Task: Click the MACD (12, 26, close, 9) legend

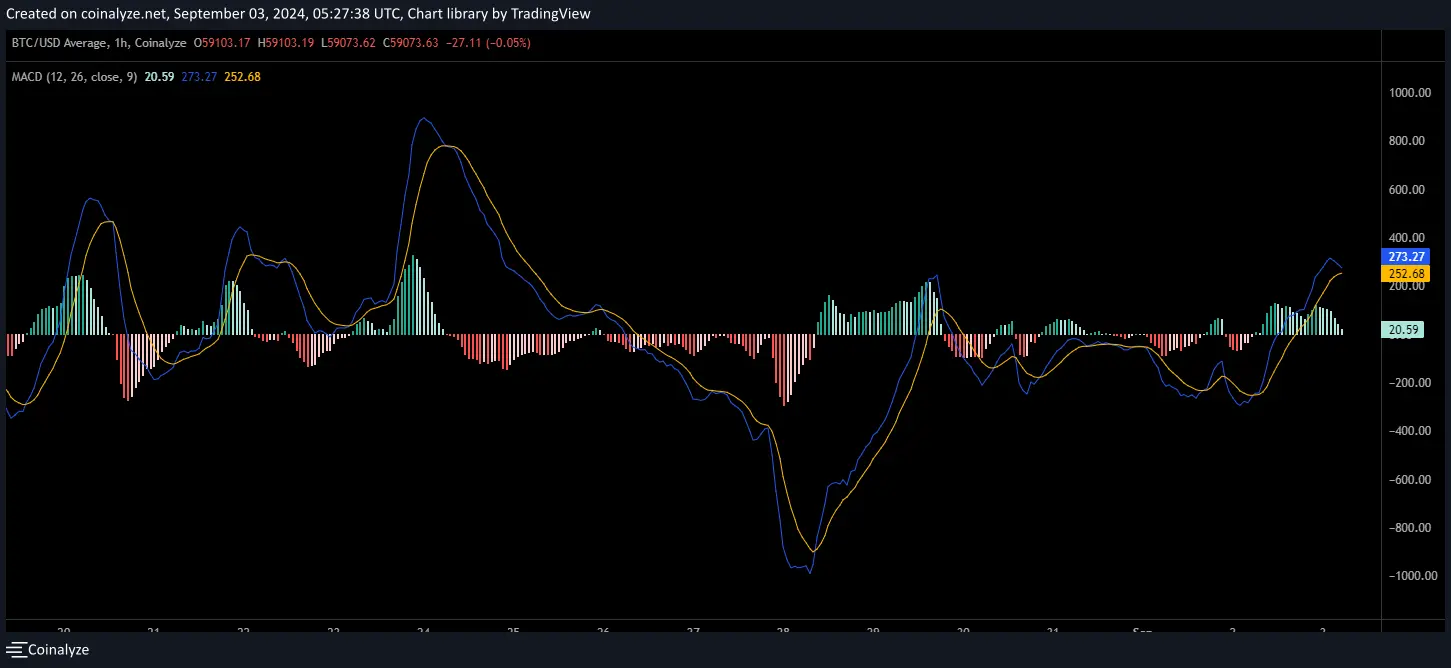Action: (x=74, y=77)
